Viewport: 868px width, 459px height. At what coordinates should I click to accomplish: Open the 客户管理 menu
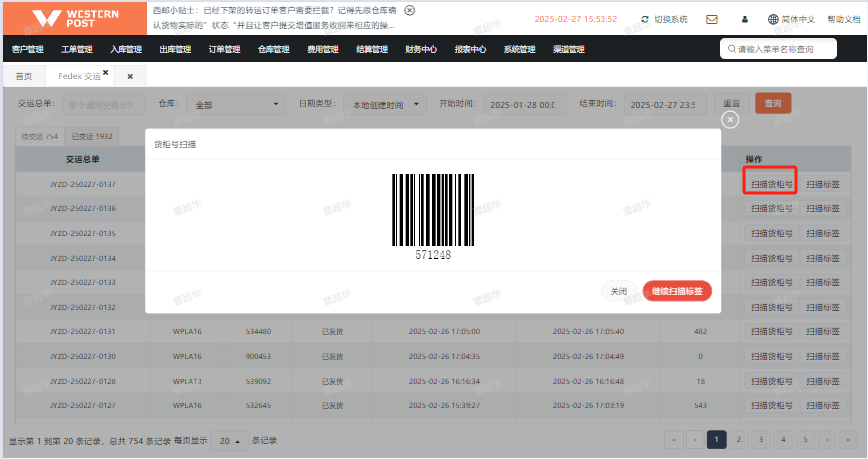[28, 49]
